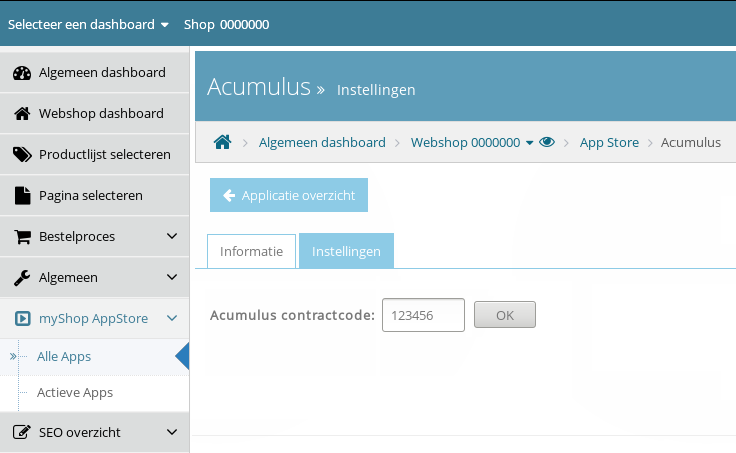Click the myShop AppStore play icon
736x453 pixels.
click(22, 318)
